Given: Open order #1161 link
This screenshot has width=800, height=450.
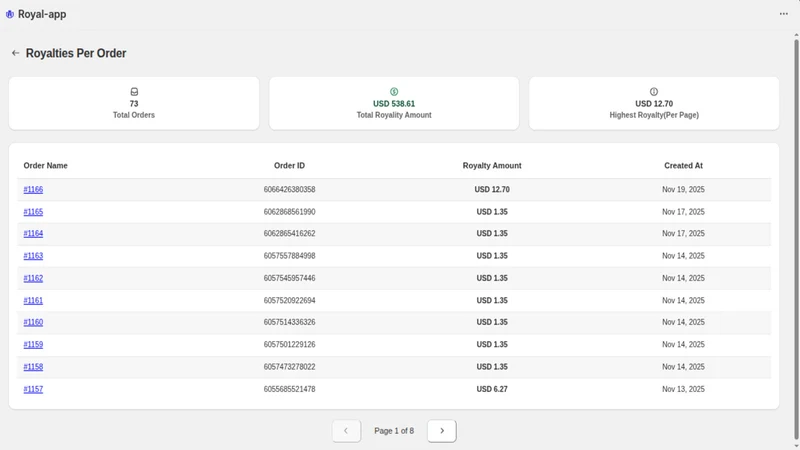Looking at the screenshot, I should click(33, 301).
